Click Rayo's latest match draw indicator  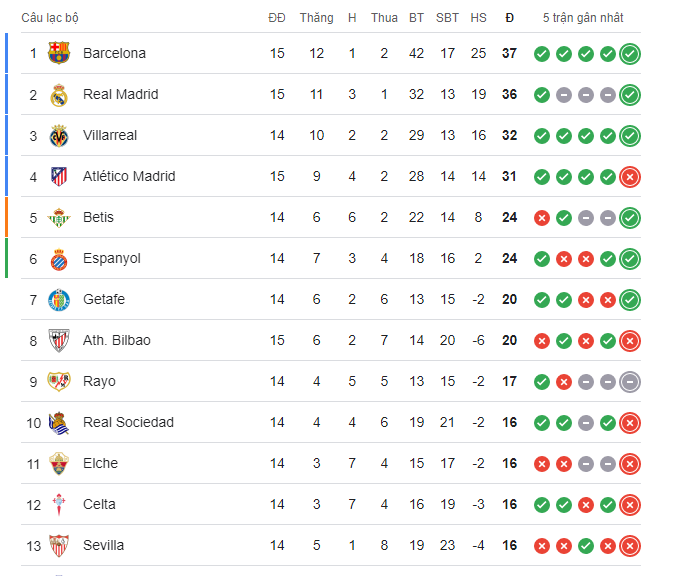[630, 382]
